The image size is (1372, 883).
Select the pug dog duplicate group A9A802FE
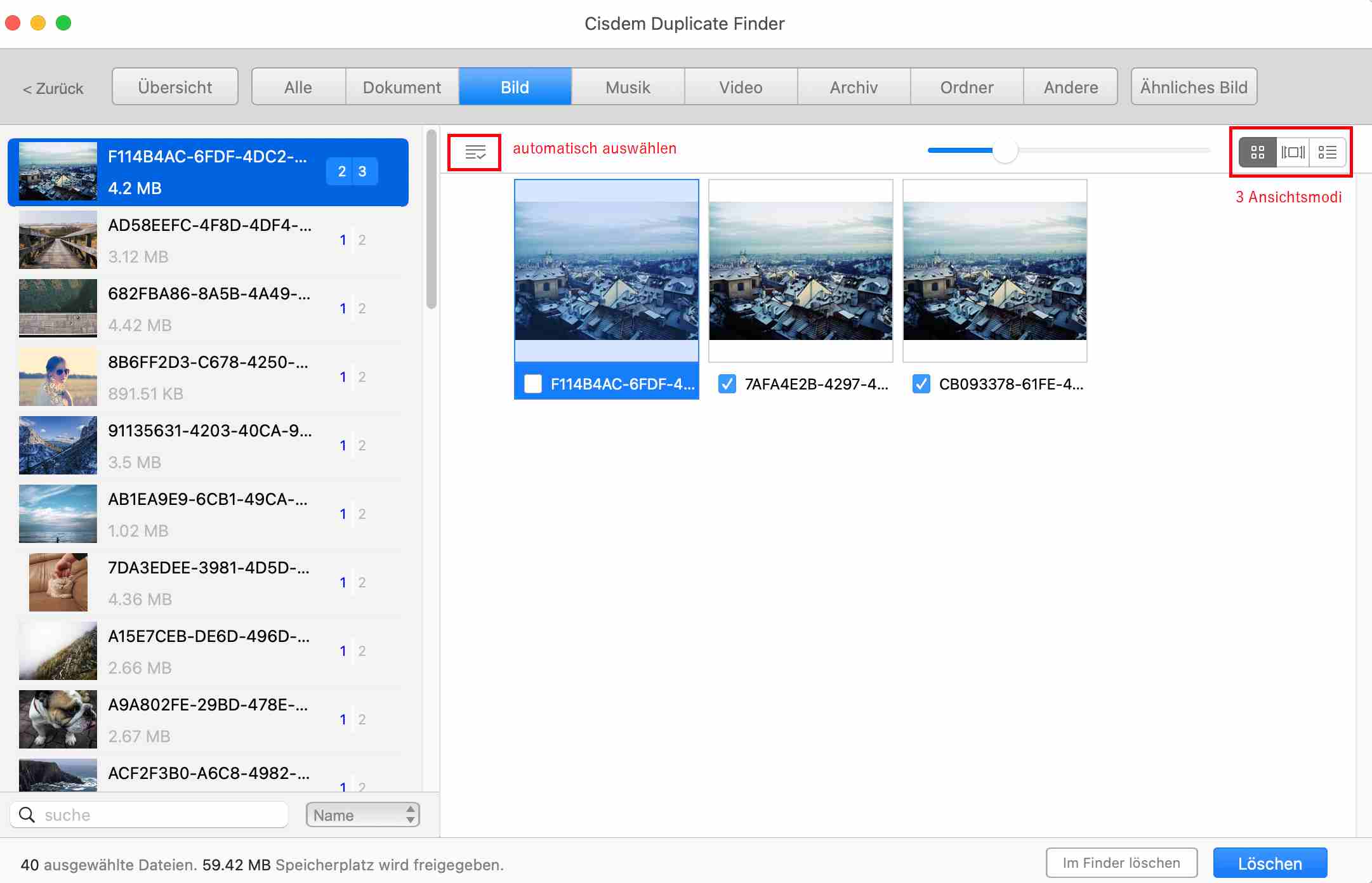[x=209, y=719]
